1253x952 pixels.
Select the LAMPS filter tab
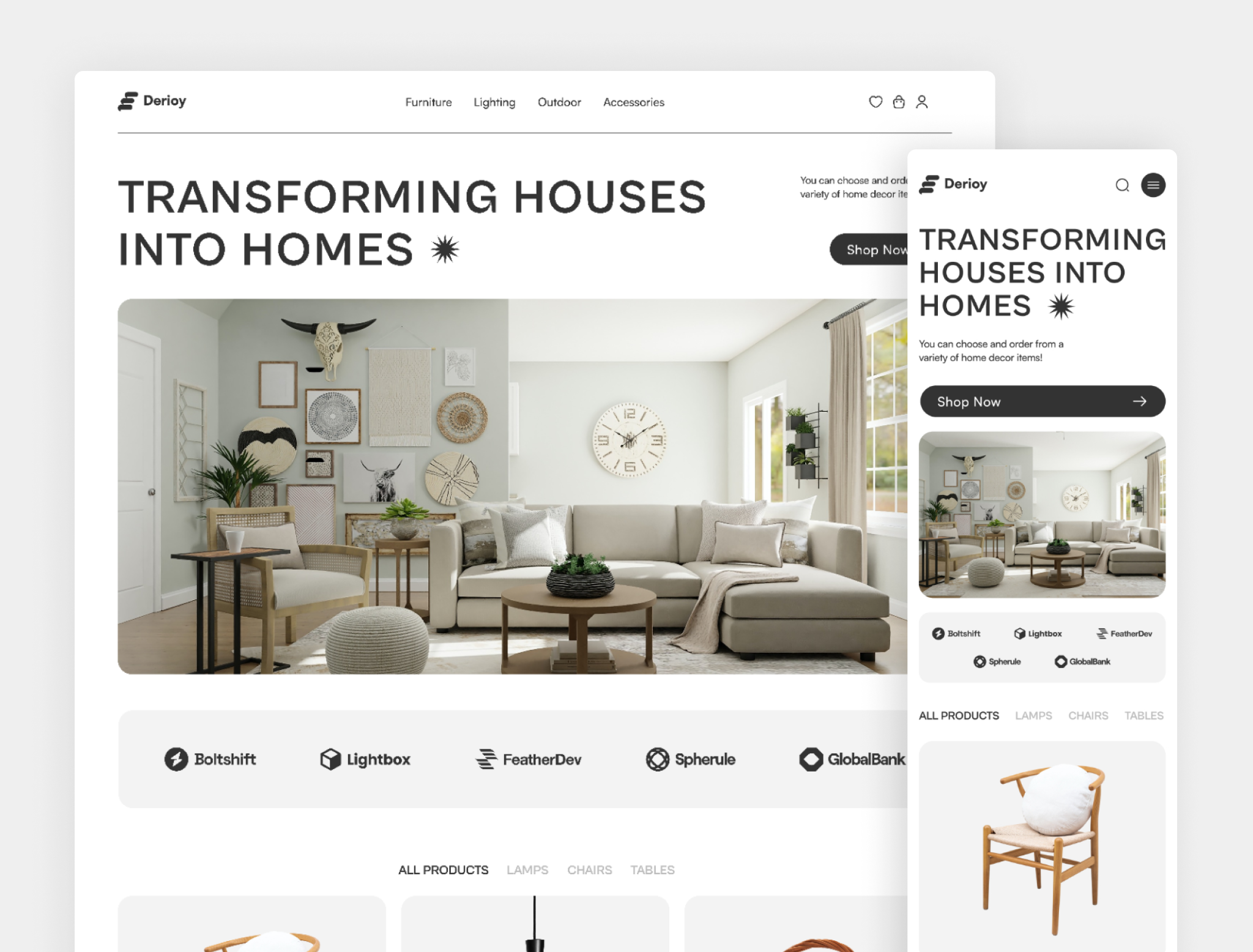[527, 869]
